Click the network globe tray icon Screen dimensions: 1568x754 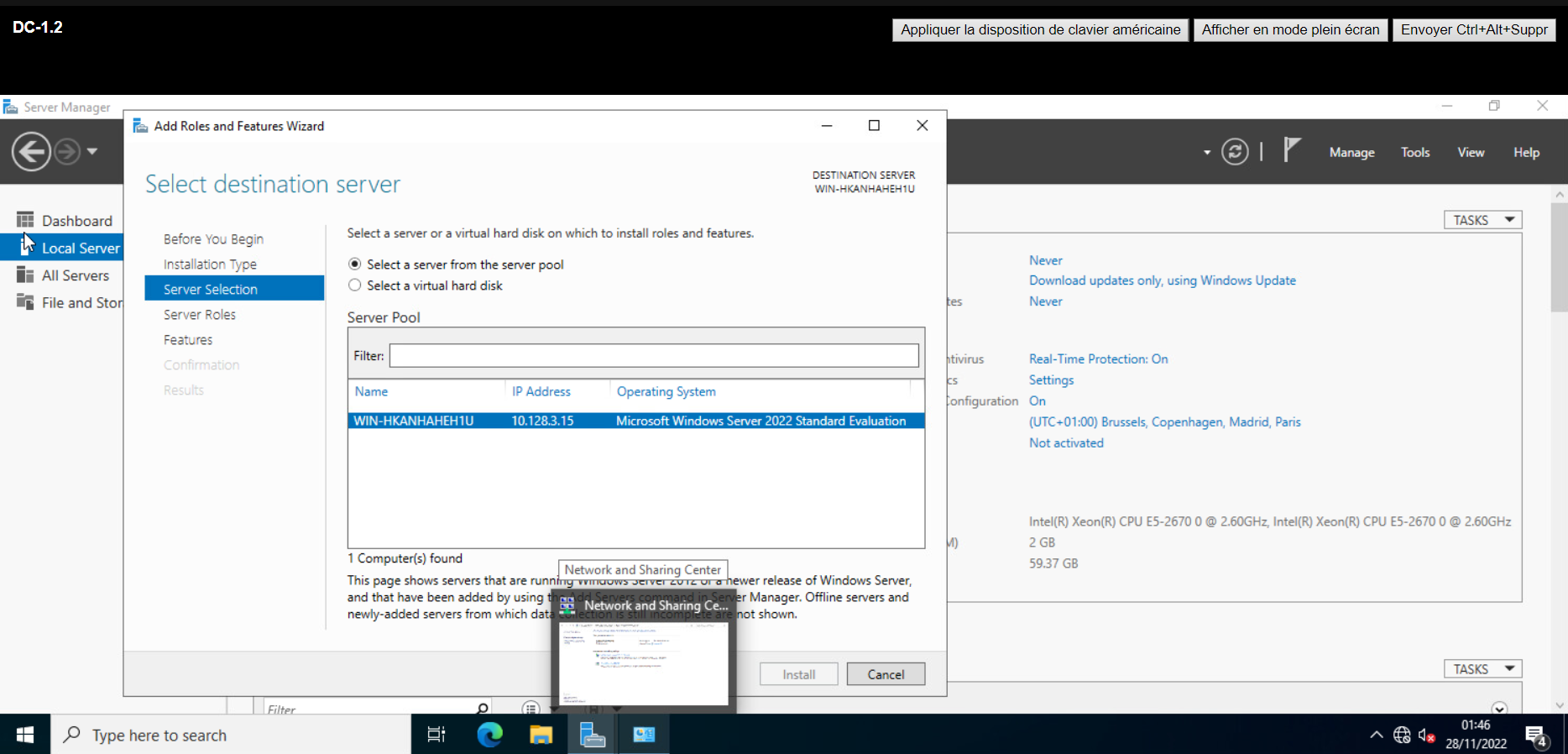tap(1402, 736)
